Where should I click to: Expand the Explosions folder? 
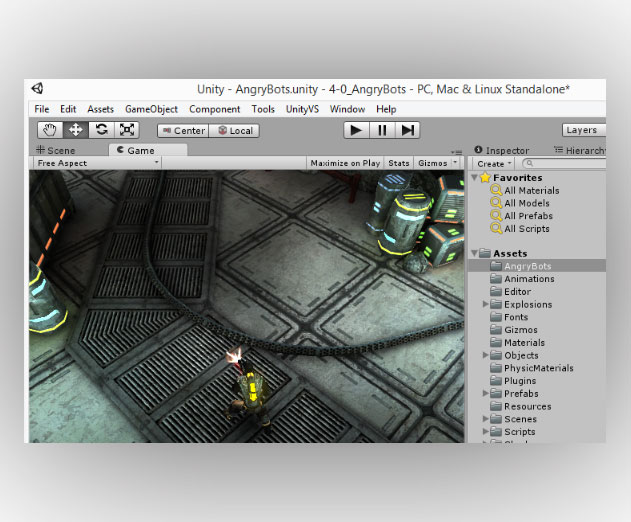485,304
